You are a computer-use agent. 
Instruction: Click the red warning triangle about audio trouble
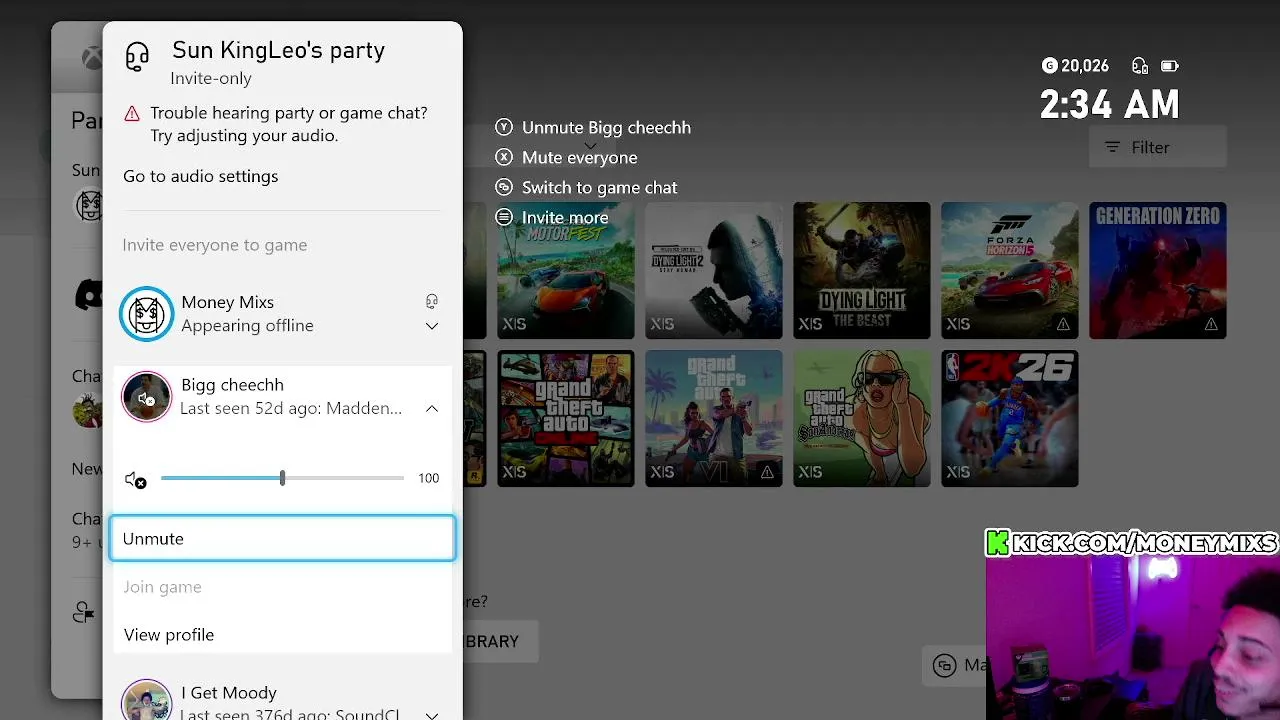click(x=132, y=114)
